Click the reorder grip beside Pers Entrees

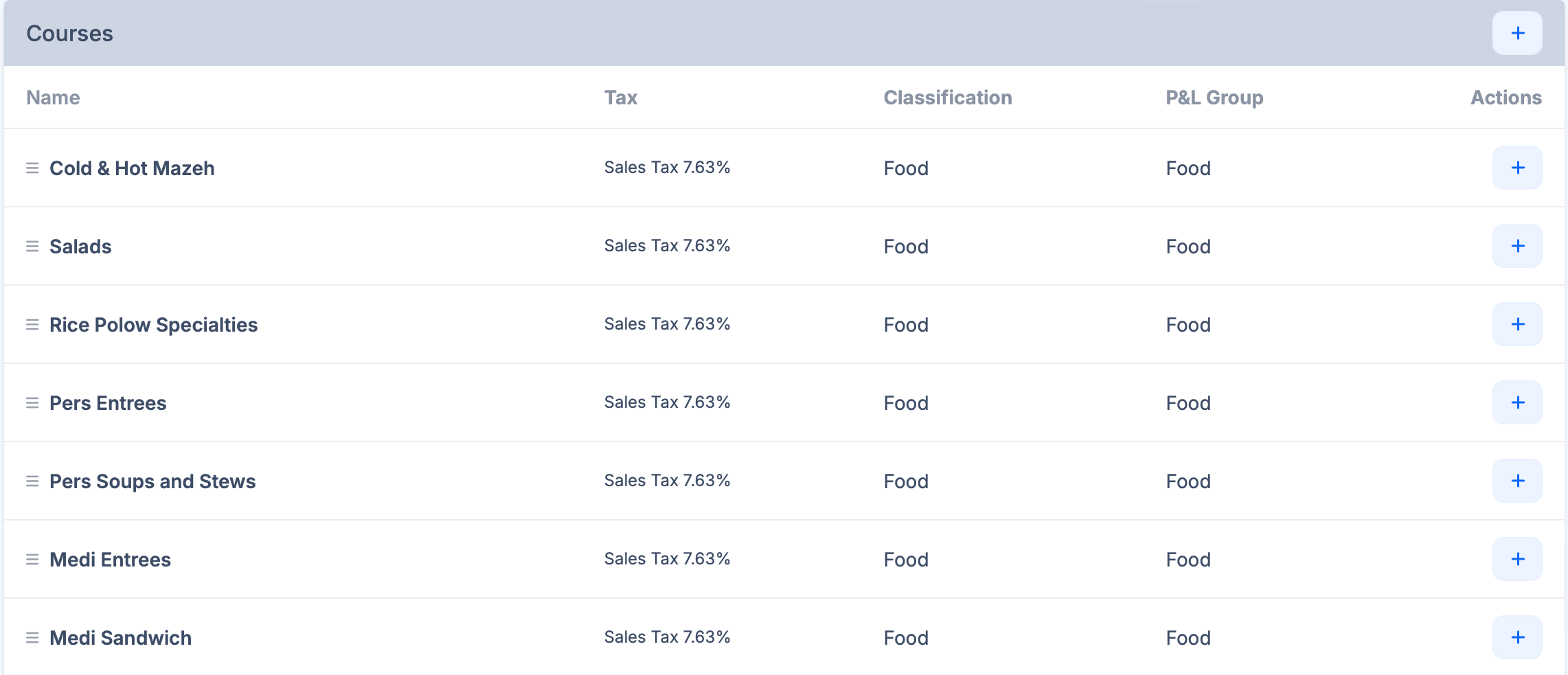coord(32,403)
